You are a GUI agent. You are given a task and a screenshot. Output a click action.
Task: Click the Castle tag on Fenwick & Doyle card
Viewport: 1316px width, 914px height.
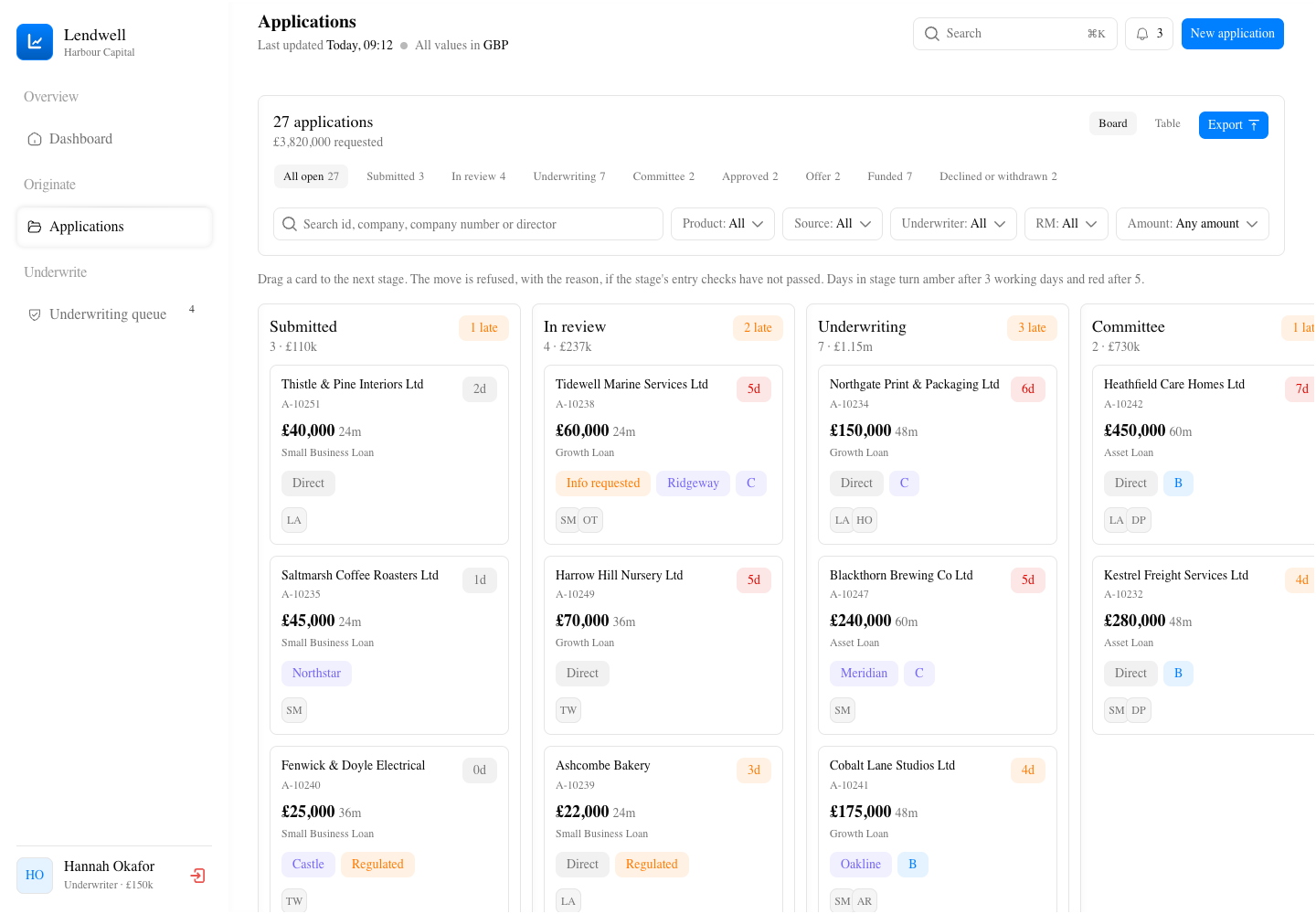308,865
